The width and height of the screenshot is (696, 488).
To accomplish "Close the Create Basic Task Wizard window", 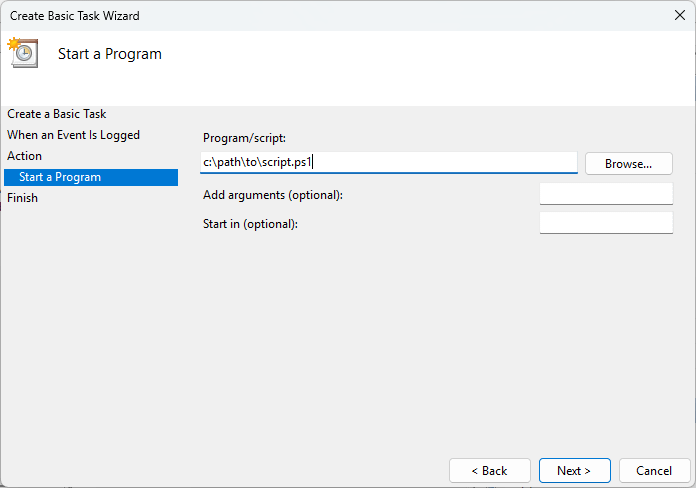I will click(x=680, y=15).
